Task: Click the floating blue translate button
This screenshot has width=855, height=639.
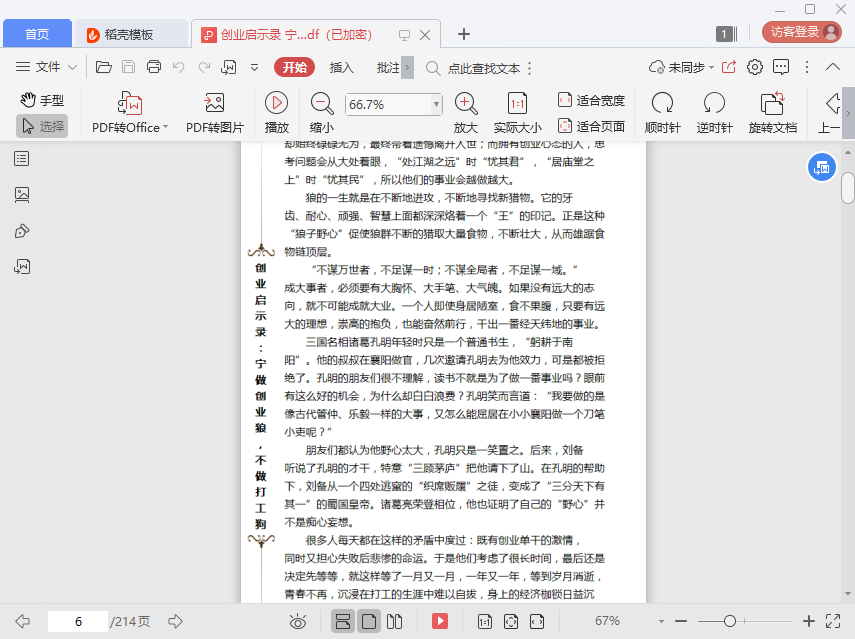Action: 822,167
